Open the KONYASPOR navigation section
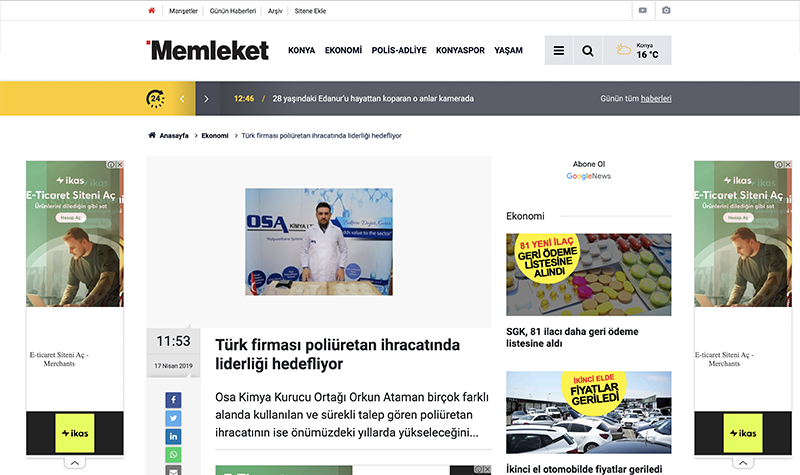The height and width of the screenshot is (475, 800). point(460,51)
